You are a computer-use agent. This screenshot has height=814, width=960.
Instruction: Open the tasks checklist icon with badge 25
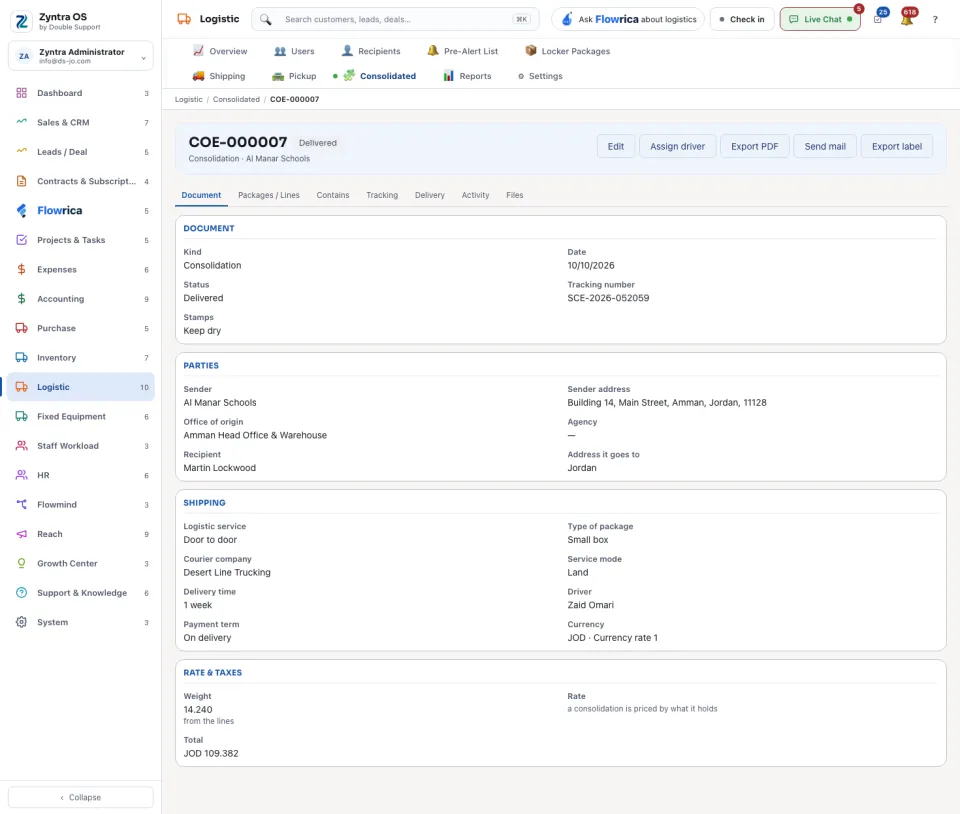tap(878, 19)
